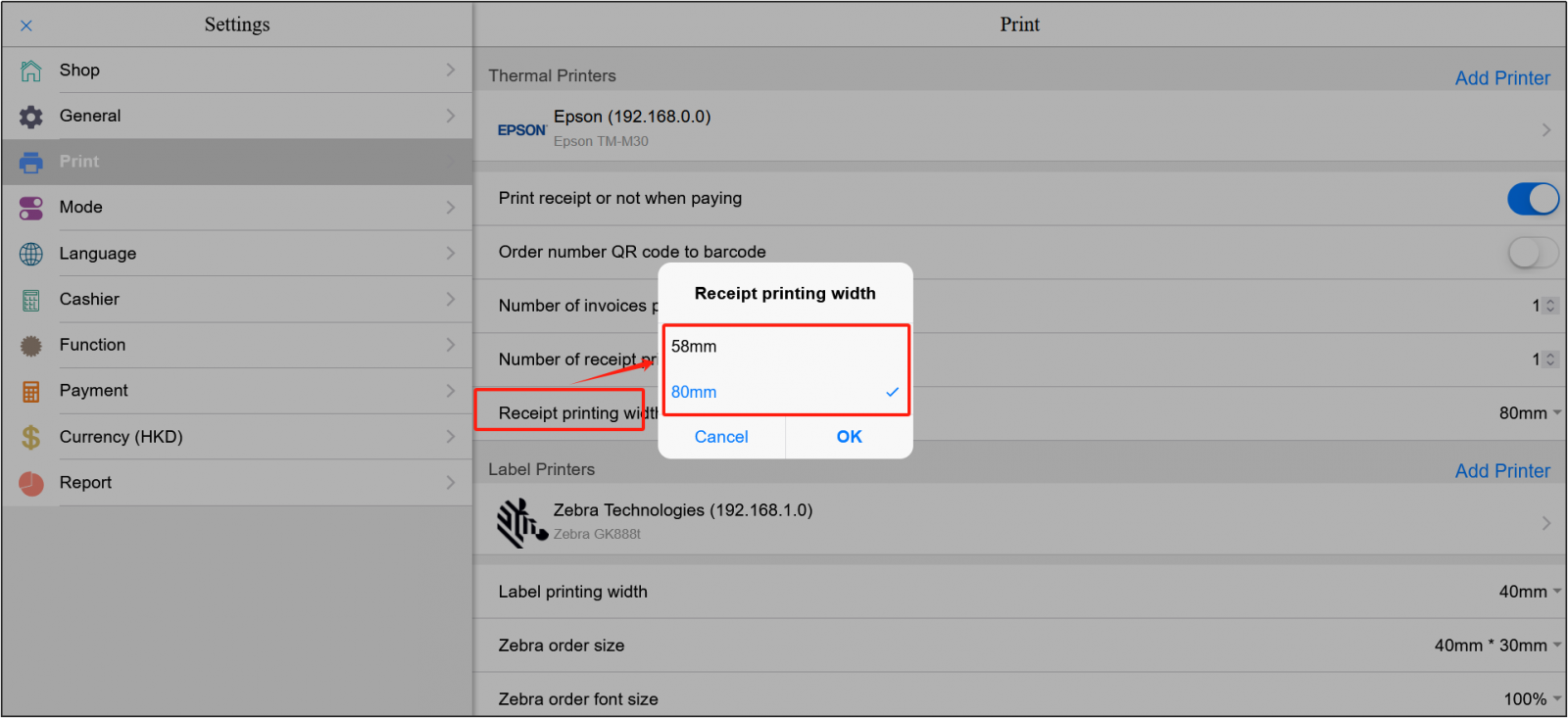Click the Shop house icon
Screen dimensions: 1568x718
point(31,71)
